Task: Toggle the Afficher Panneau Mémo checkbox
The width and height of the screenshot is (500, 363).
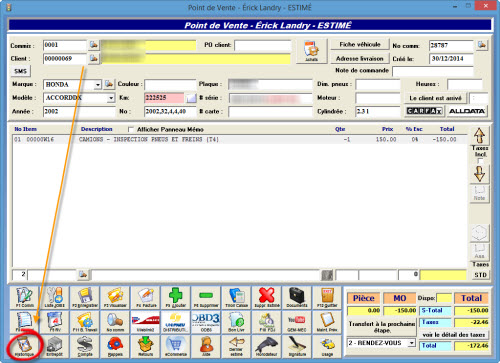Action: pyautogui.click(x=131, y=129)
